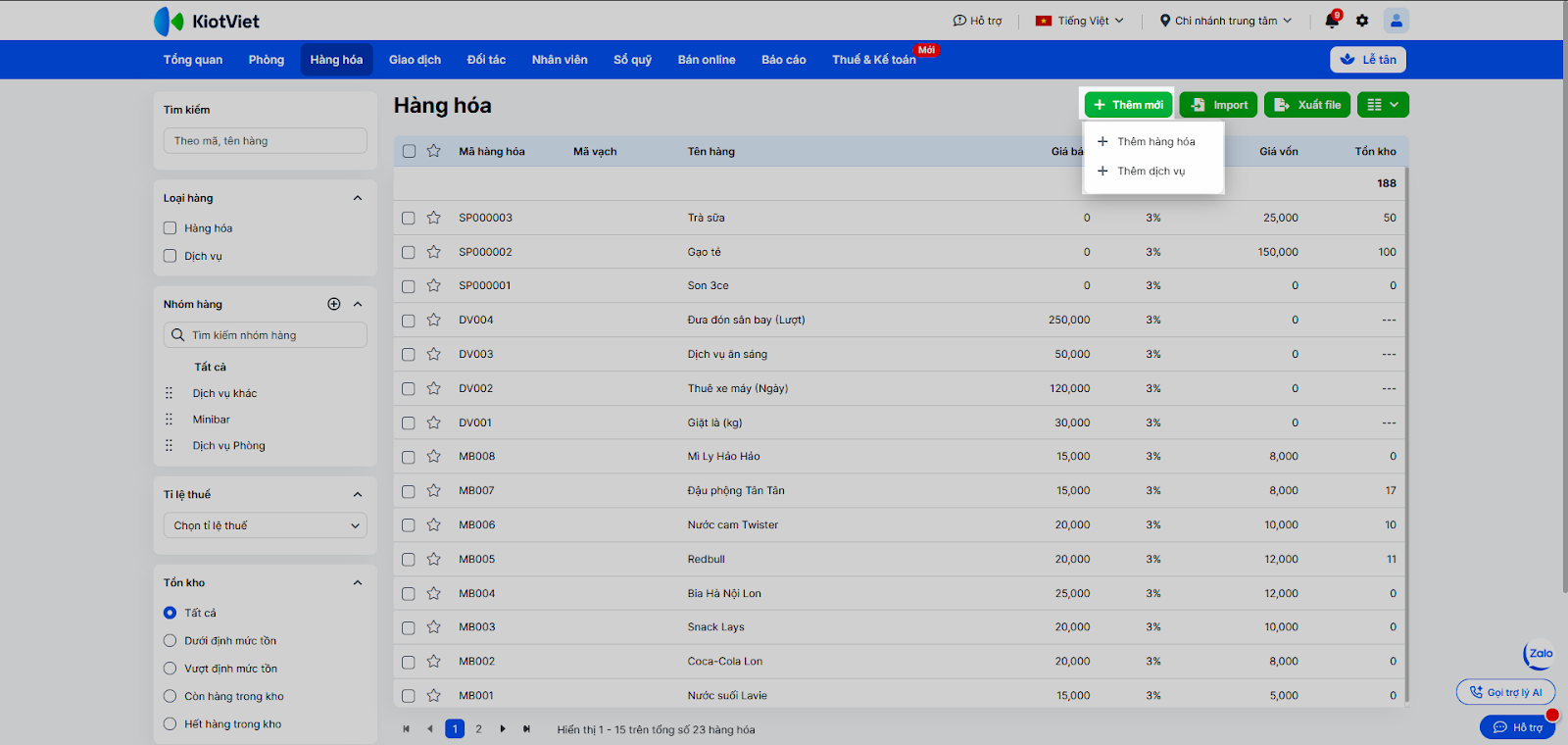Go to the previous page arrow

click(x=429, y=729)
